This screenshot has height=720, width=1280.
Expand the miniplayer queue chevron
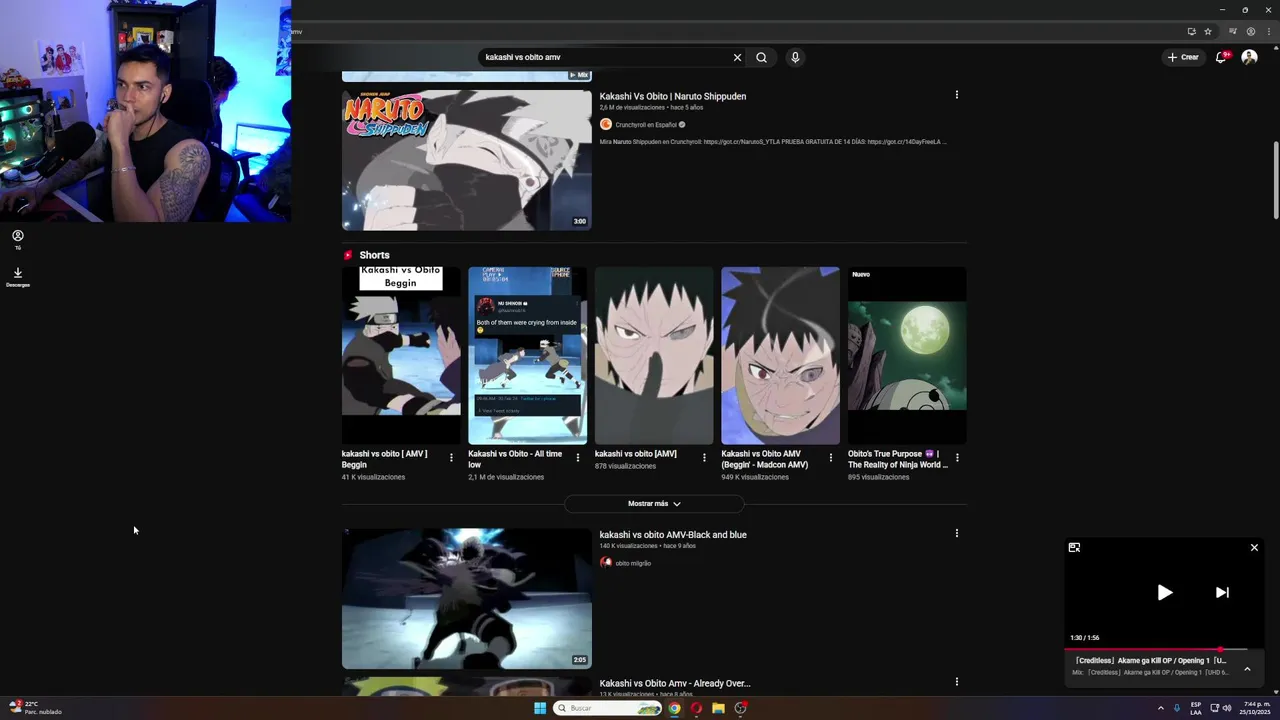(x=1247, y=669)
